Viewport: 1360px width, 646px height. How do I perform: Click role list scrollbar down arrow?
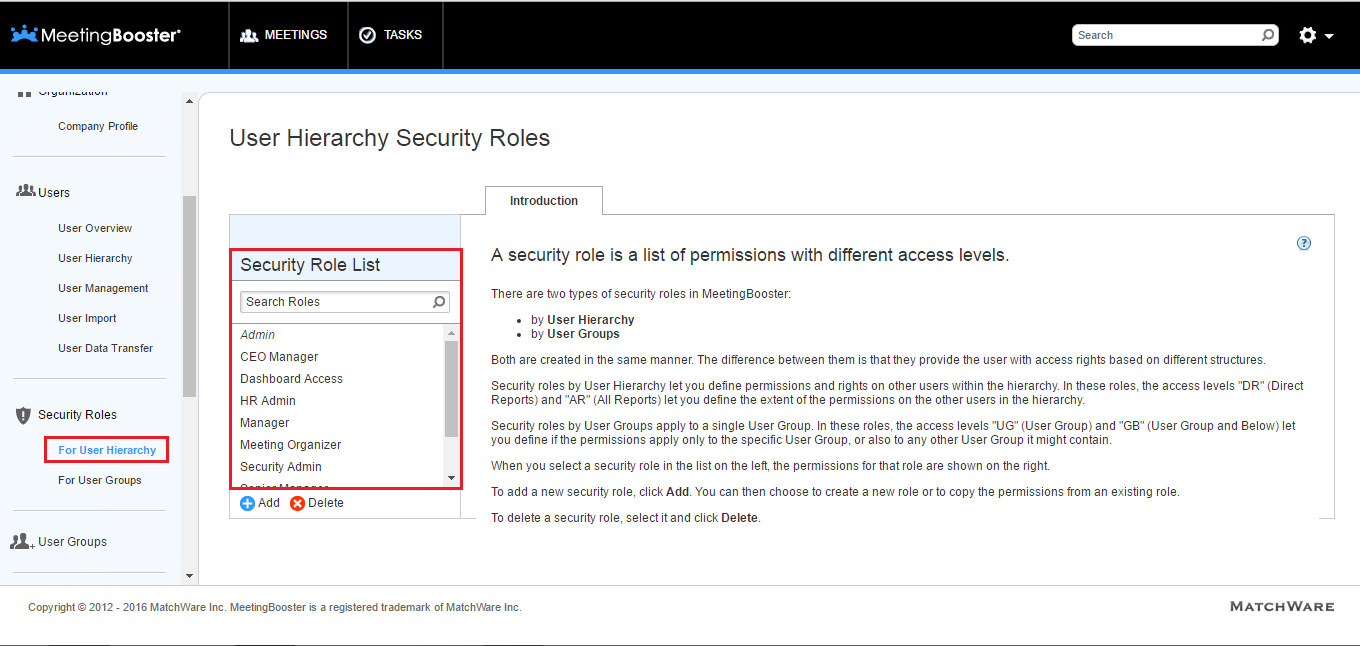point(451,479)
